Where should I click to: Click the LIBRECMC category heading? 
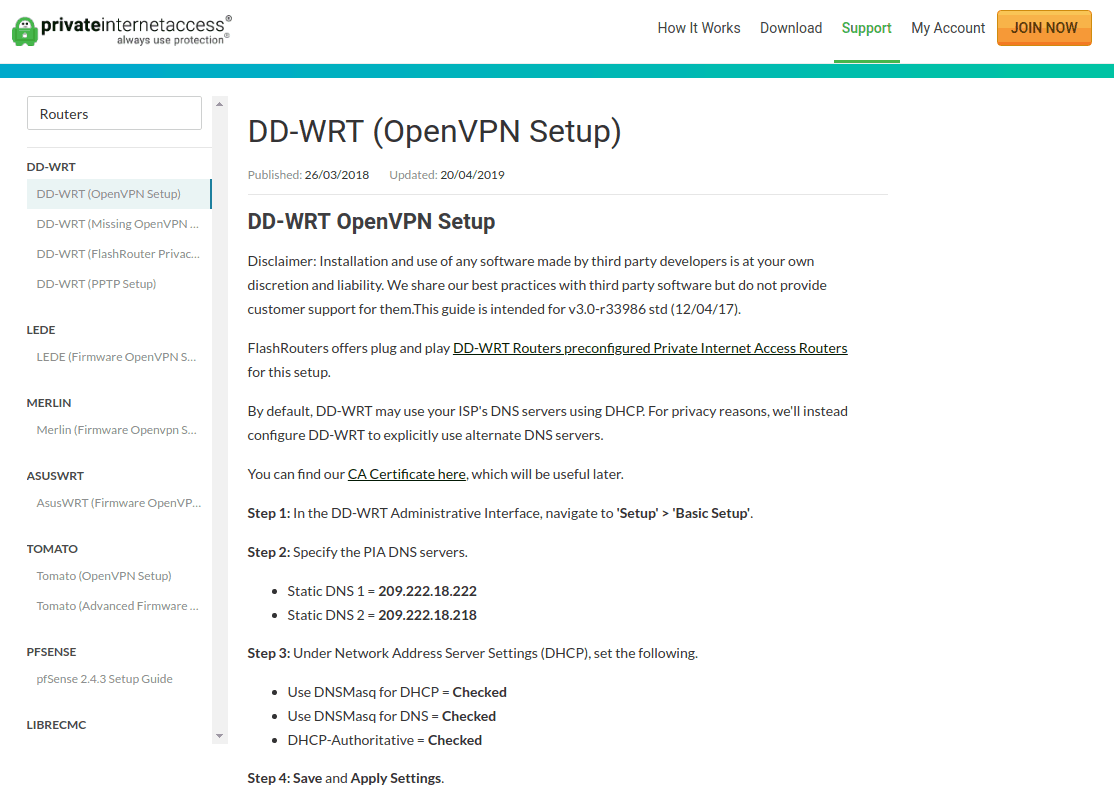pos(56,725)
